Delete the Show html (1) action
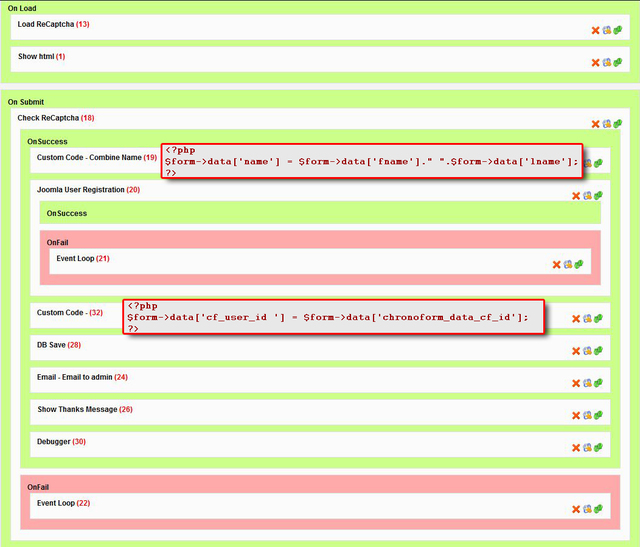Screen dimensions: 640x547 tap(596, 62)
